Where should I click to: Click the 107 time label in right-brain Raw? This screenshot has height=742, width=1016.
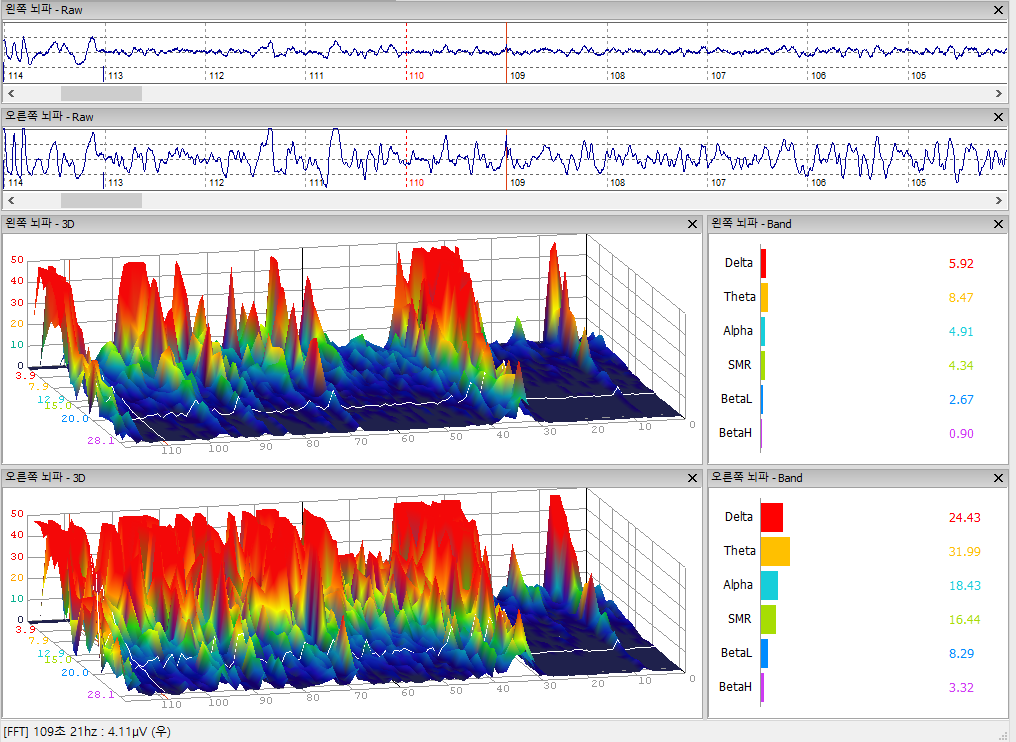718,183
